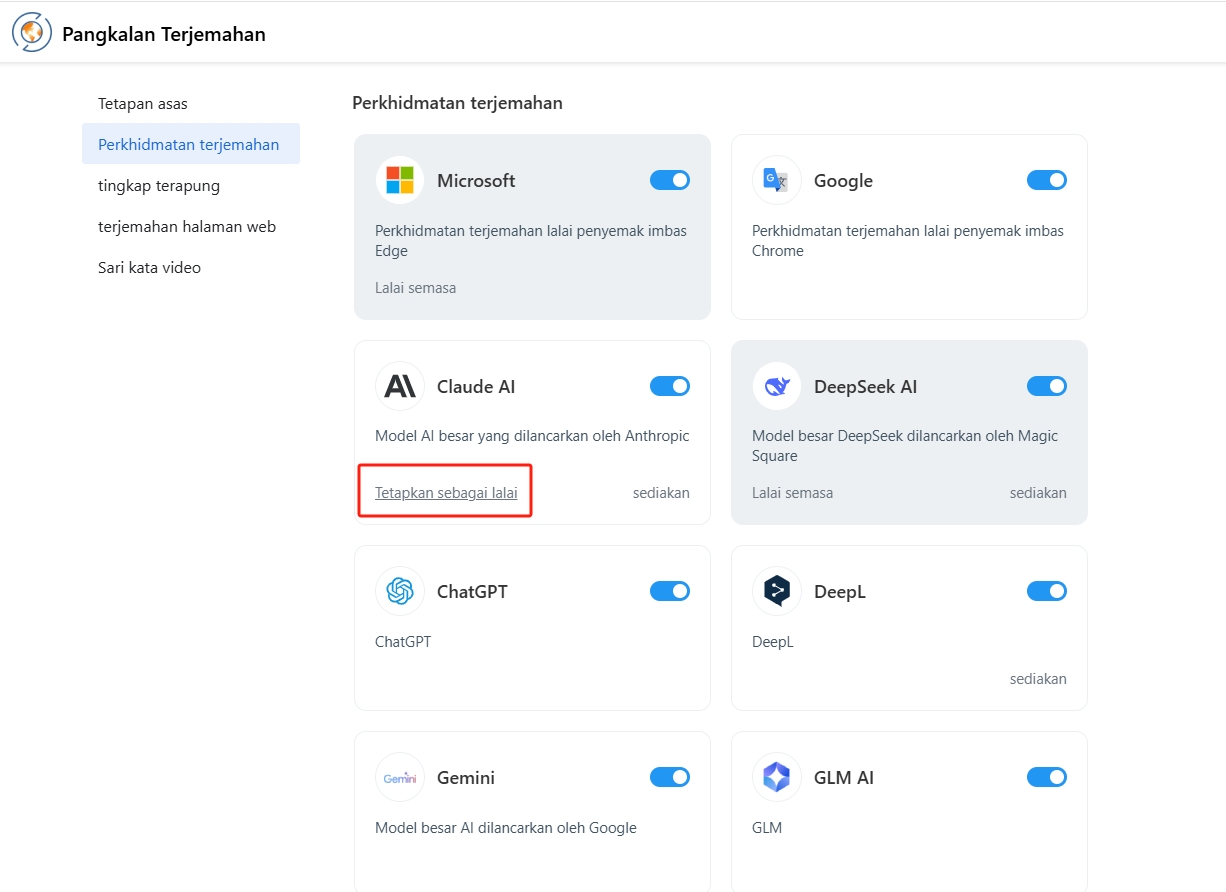This screenshot has width=1226, height=892.
Task: Click the Magic Square description text
Action: point(905,446)
